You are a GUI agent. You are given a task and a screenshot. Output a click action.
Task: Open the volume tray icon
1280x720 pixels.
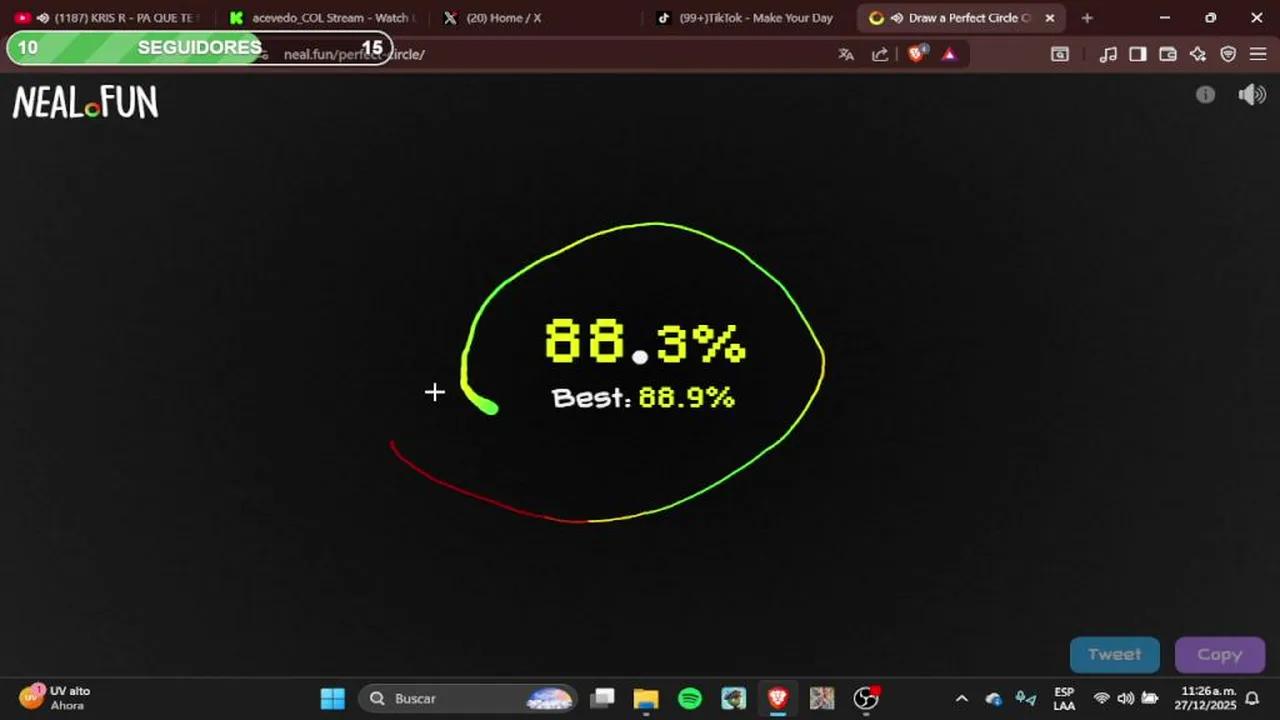coord(1125,698)
